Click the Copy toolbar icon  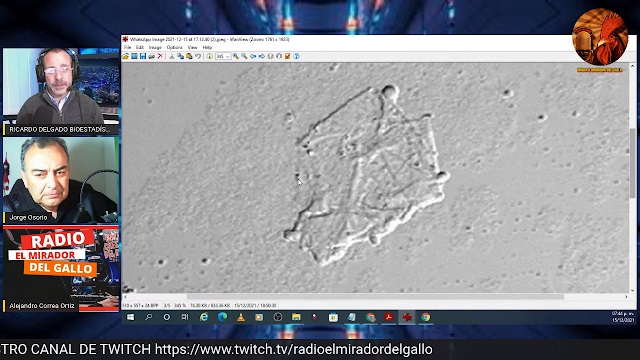pyautogui.click(x=180, y=56)
